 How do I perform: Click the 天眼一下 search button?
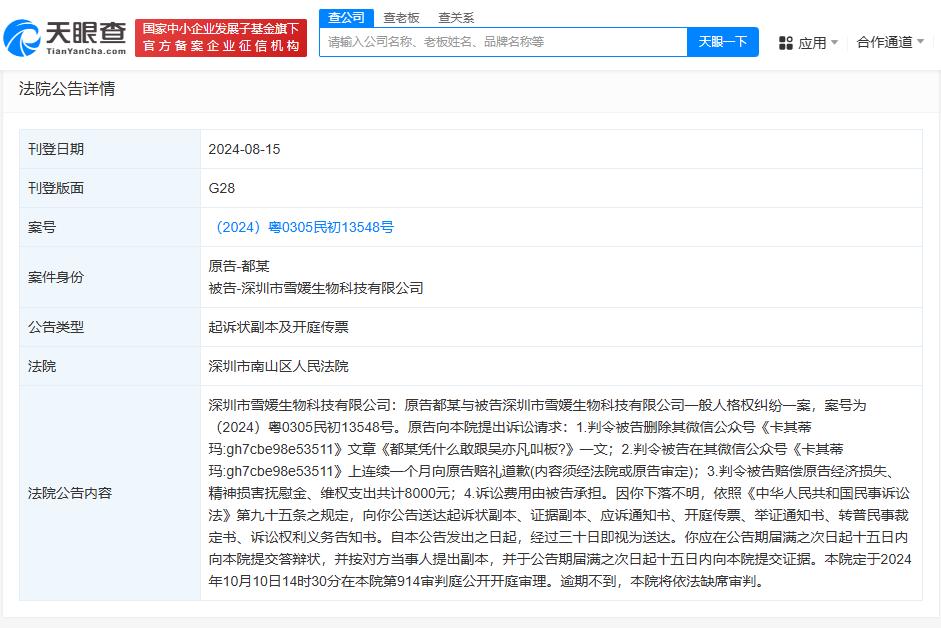coord(723,42)
